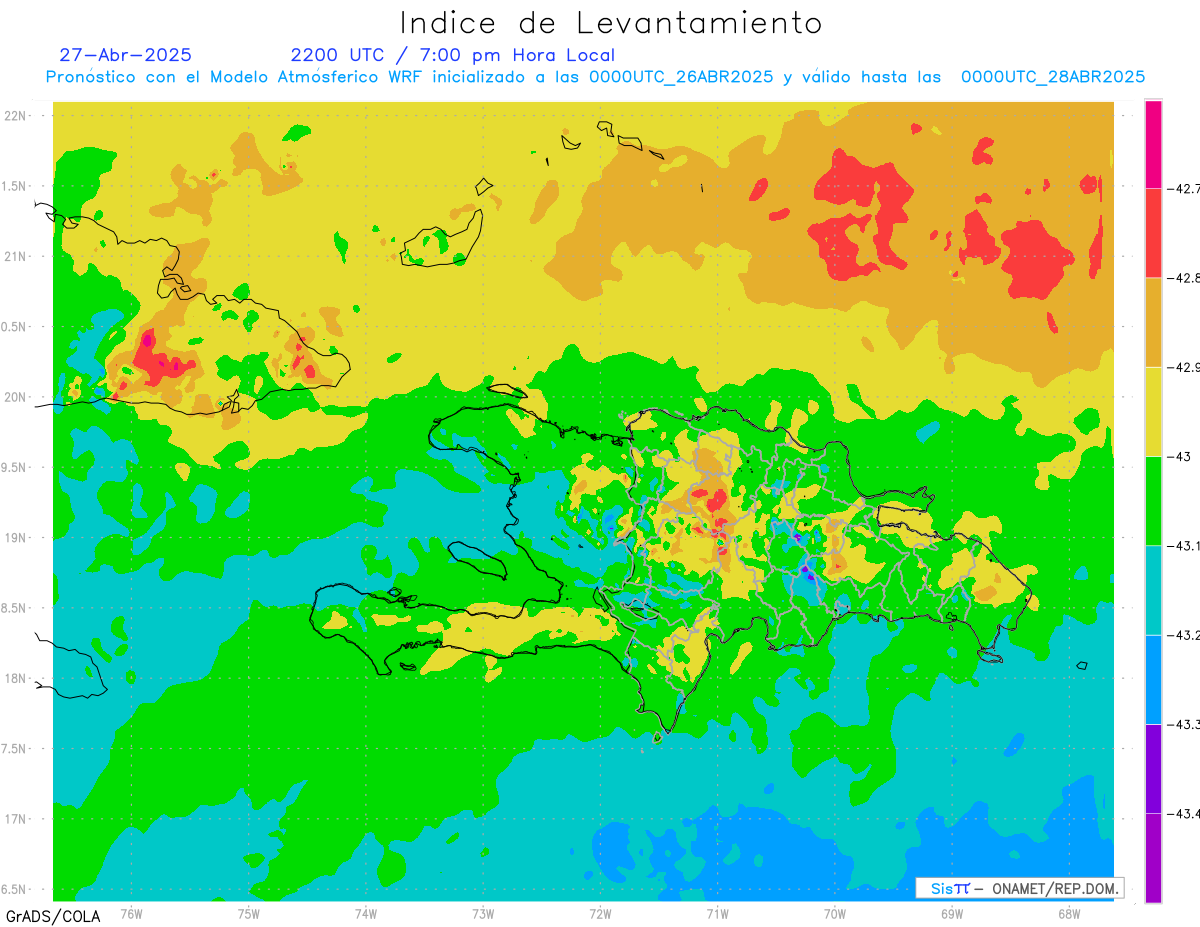Click the '76W' longitude label
The width and height of the screenshot is (1200, 927).
pyautogui.click(x=130, y=913)
